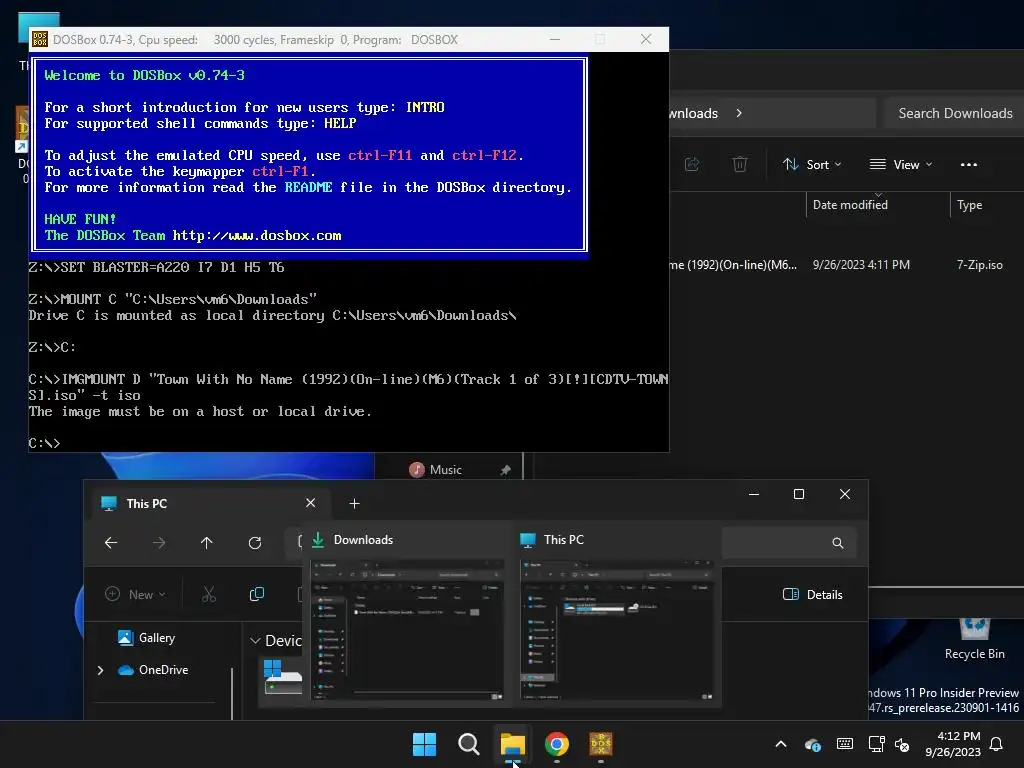
Task: Click the Cut scissors icon
Action: pos(208,594)
